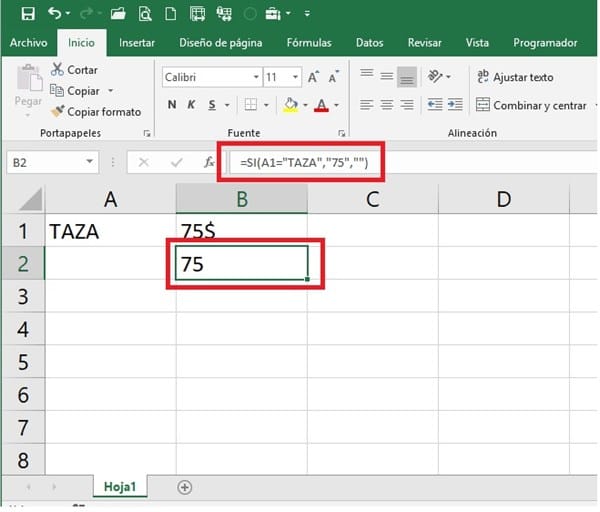Switch to the Insertar tab
The image size is (600, 512).
click(x=137, y=43)
